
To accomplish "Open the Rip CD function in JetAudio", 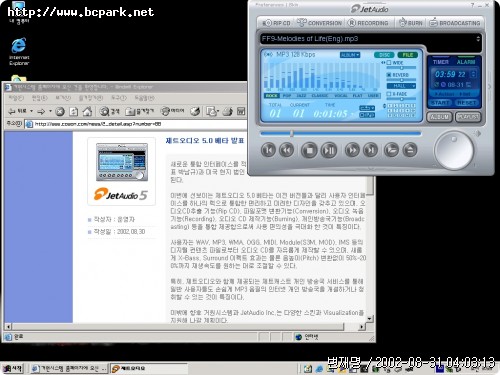I will click(x=276, y=23).
